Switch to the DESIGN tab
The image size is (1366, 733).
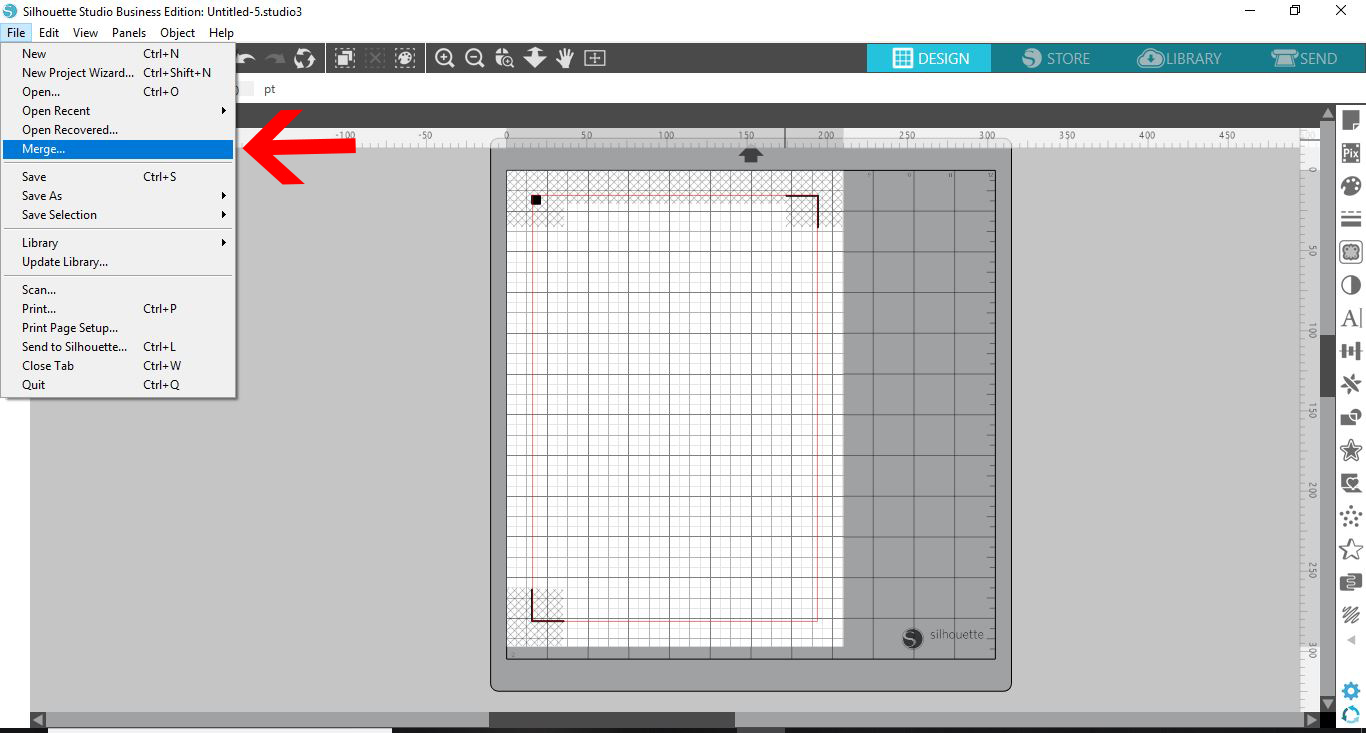coord(929,58)
